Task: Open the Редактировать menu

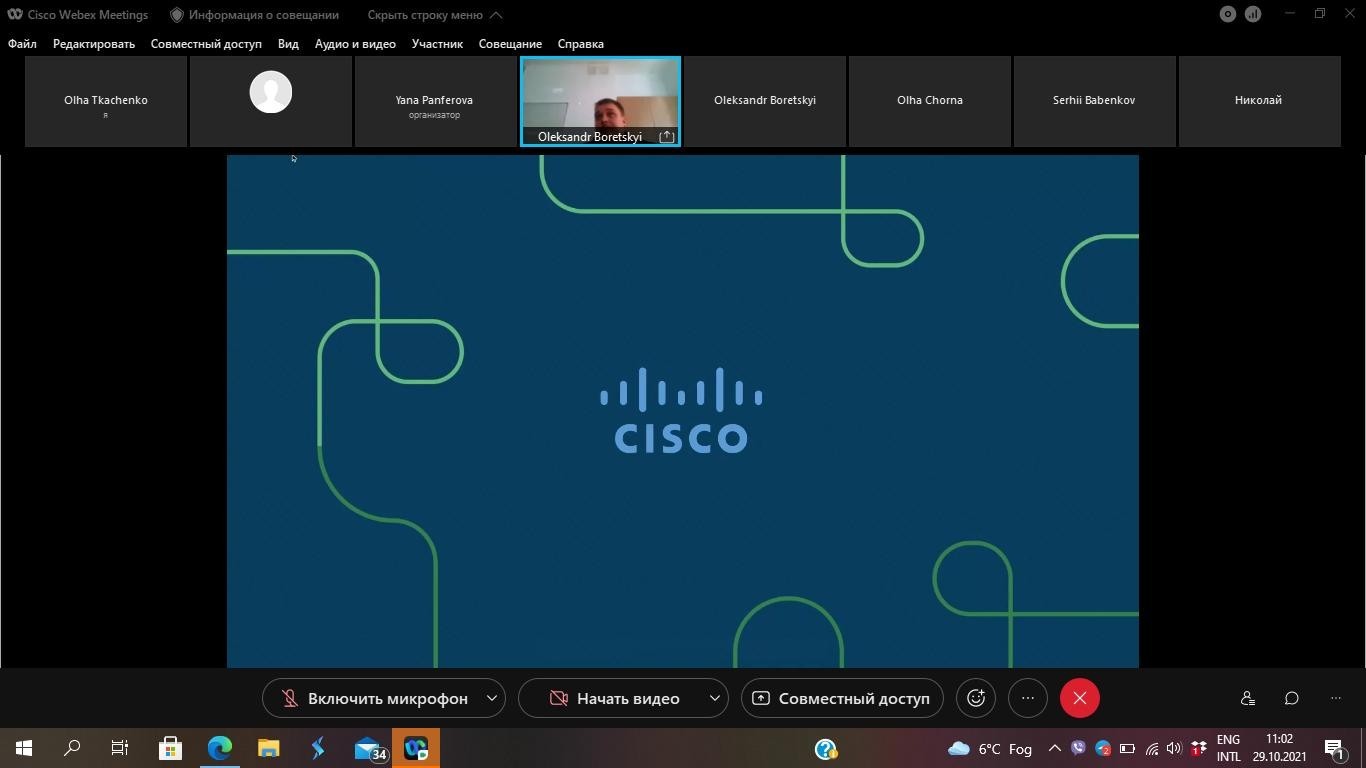Action: click(x=94, y=44)
